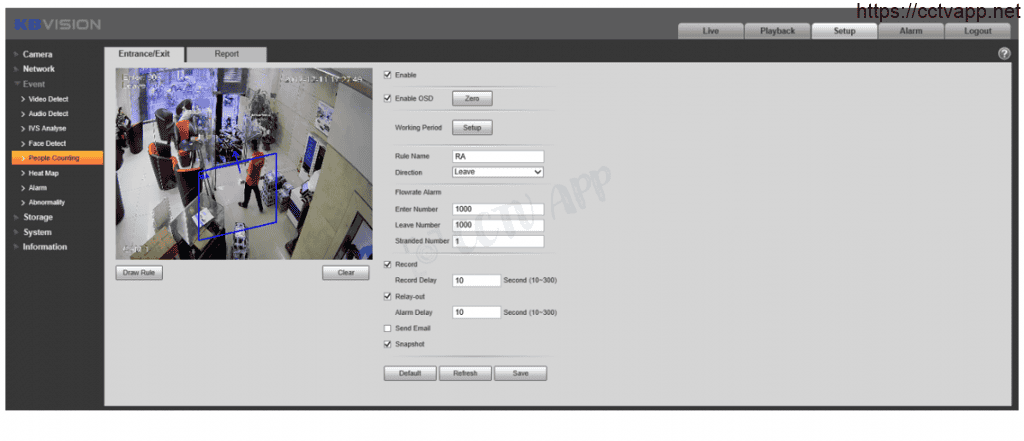This screenshot has height=441, width=1024.
Task: Expand the Camera section in sidebar
Action: pyautogui.click(x=38, y=54)
